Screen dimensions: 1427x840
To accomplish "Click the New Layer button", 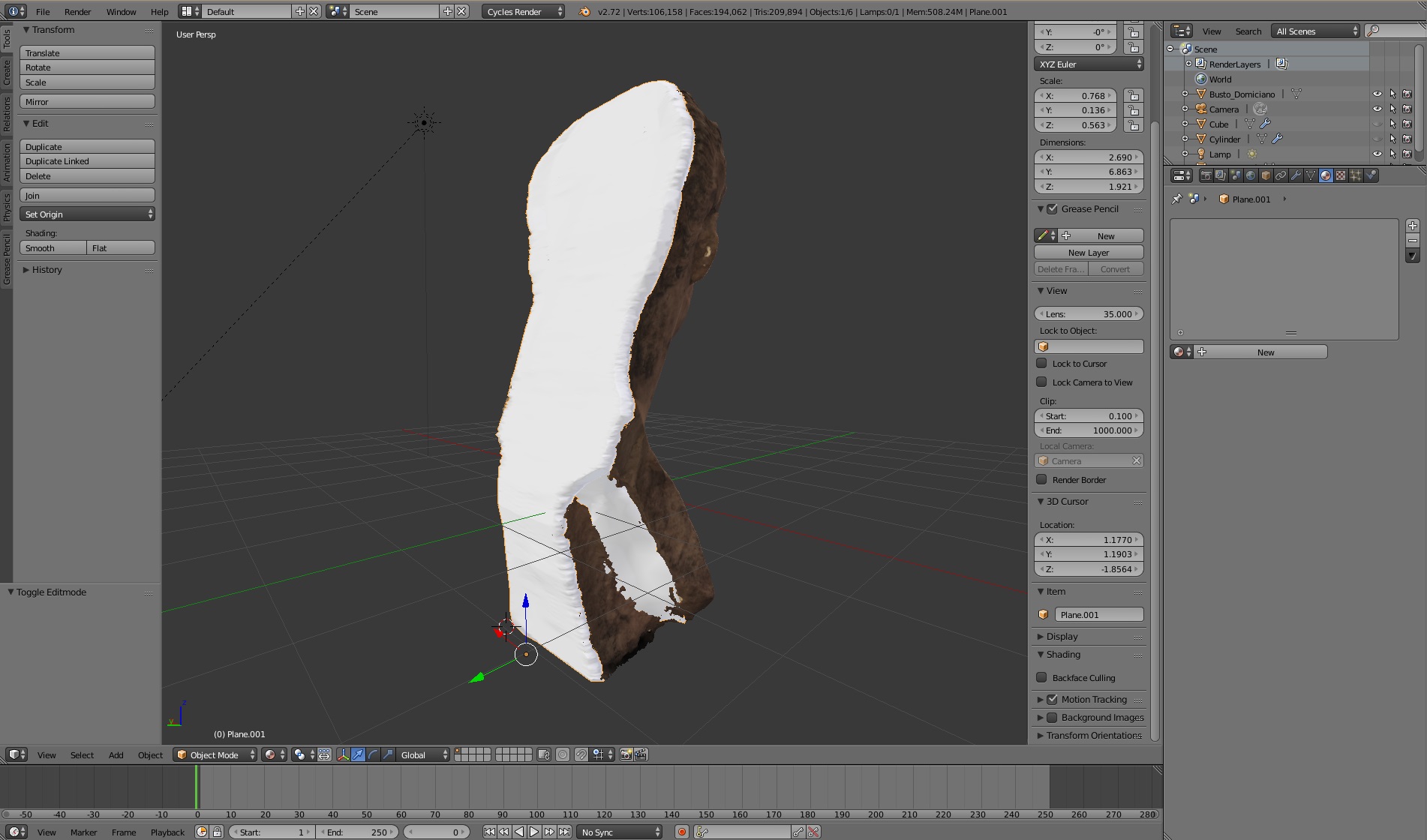I will (1088, 253).
